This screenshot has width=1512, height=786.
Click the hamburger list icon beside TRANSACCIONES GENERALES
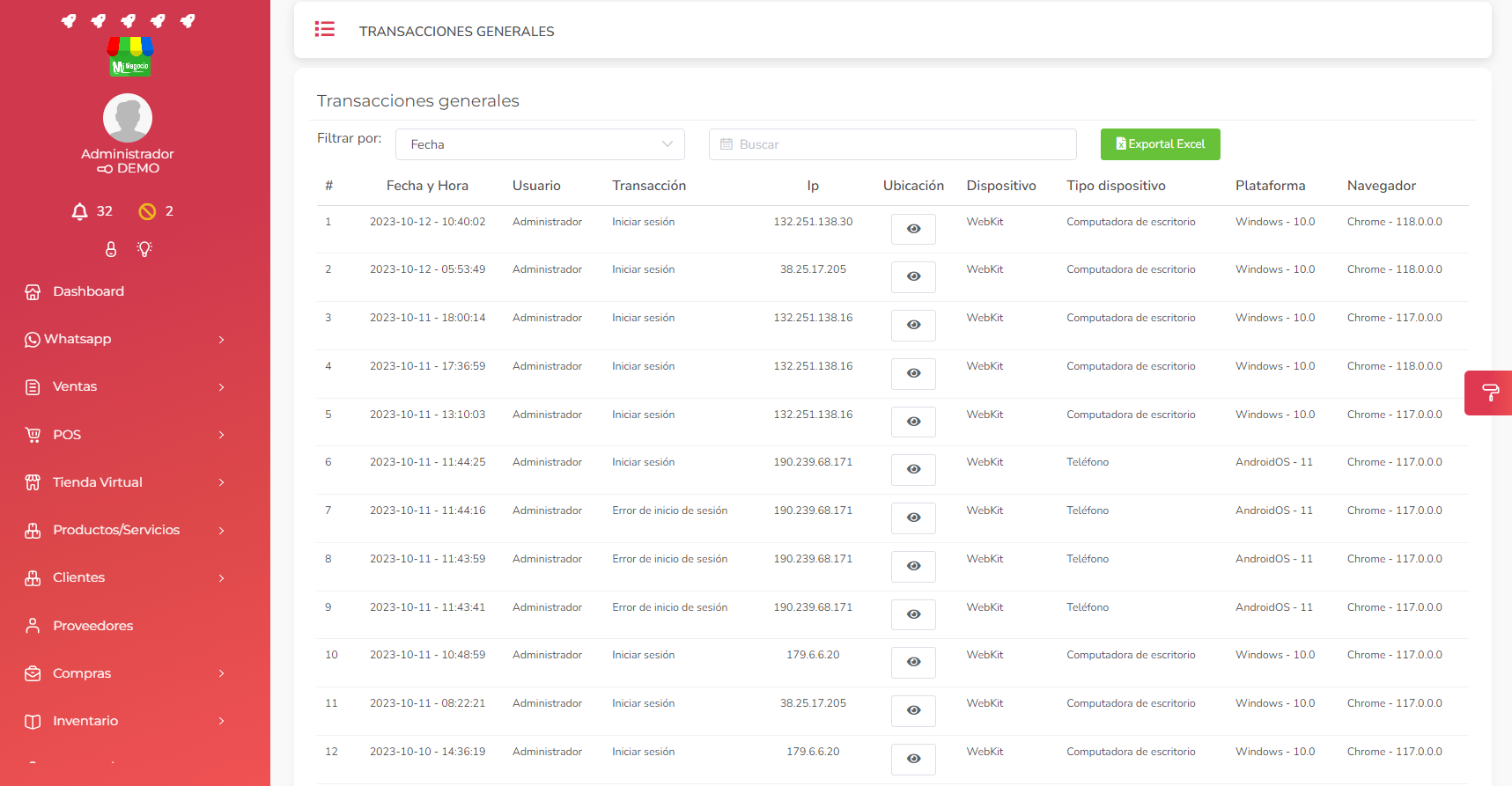coord(325,29)
